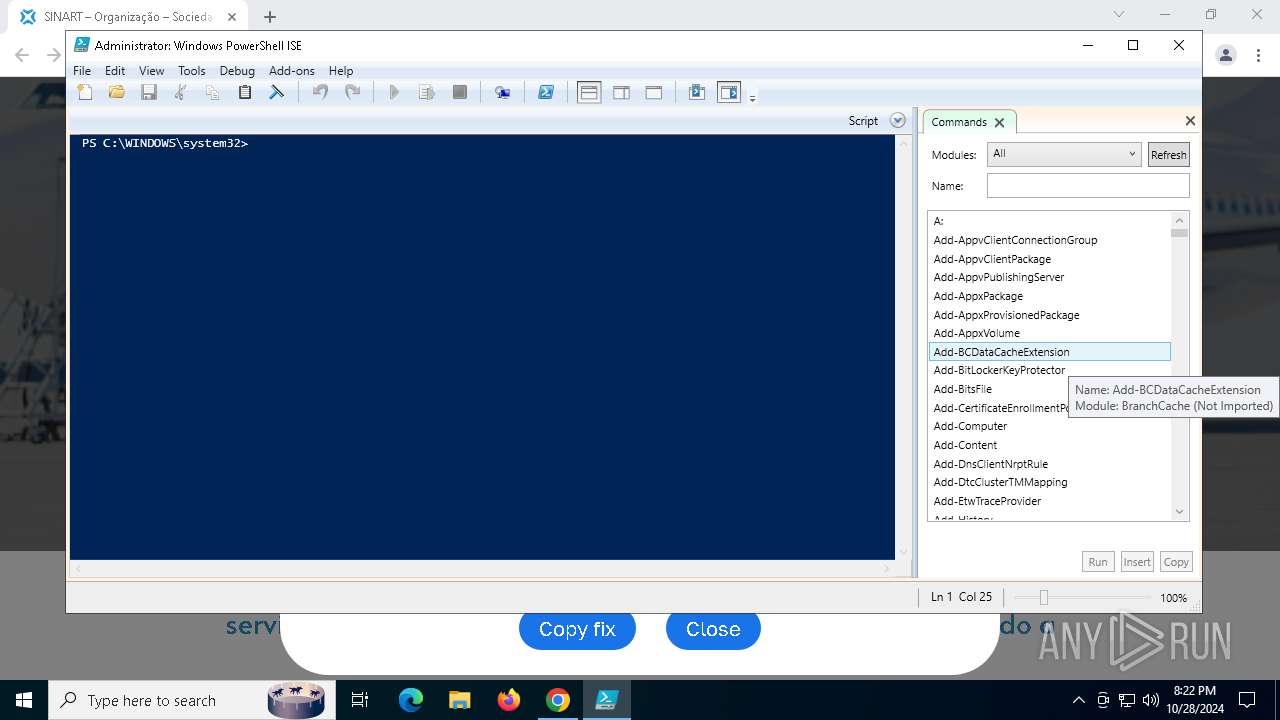Open the Tools menu
The width and height of the screenshot is (1280, 720).
[x=192, y=71]
